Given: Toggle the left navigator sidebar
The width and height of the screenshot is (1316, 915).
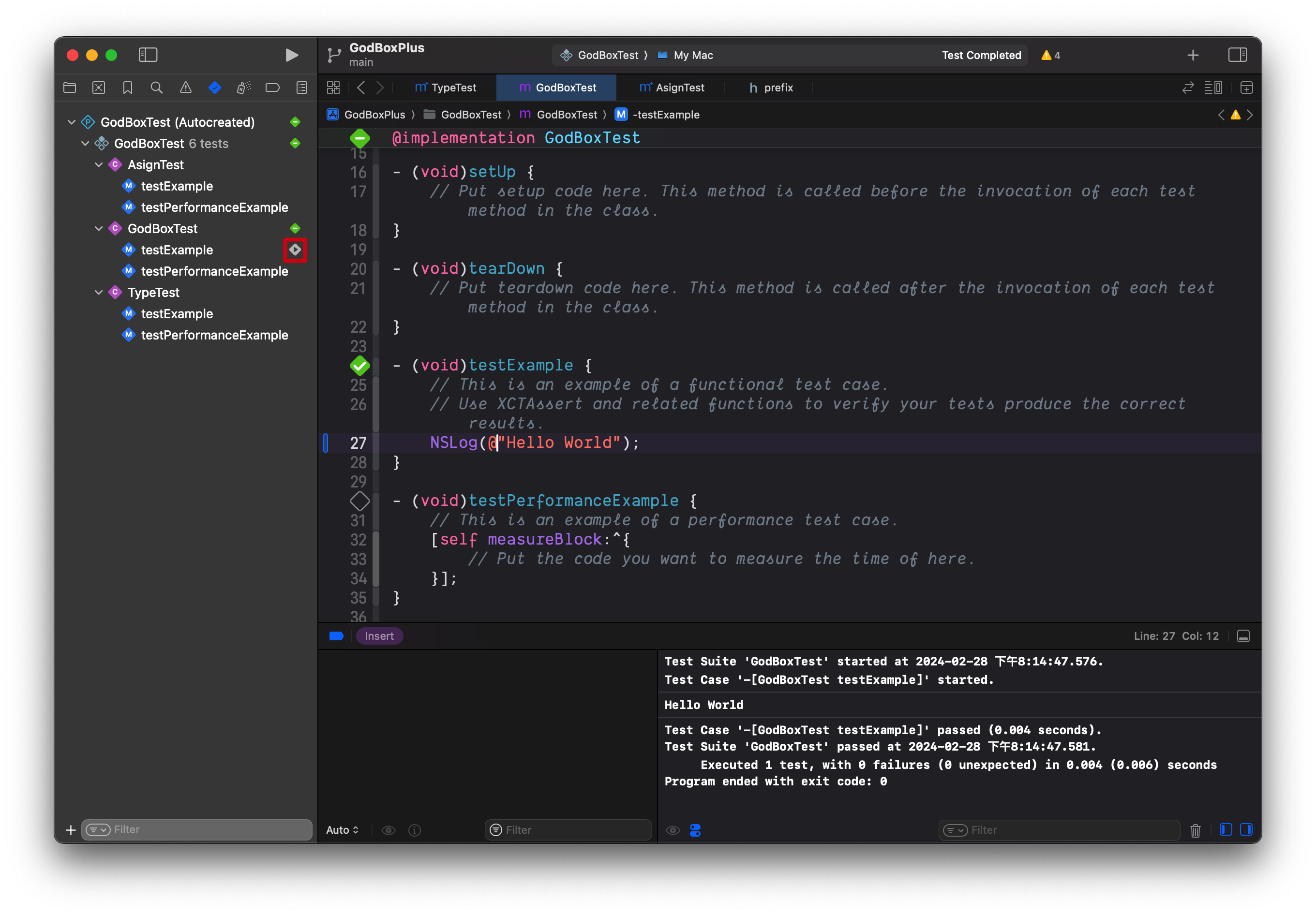Looking at the screenshot, I should click(148, 55).
